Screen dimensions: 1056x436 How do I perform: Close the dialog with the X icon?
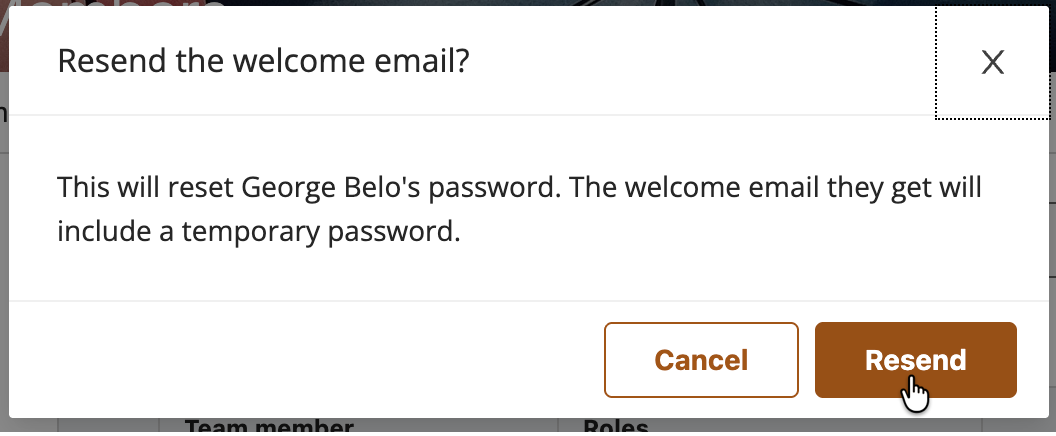992,63
